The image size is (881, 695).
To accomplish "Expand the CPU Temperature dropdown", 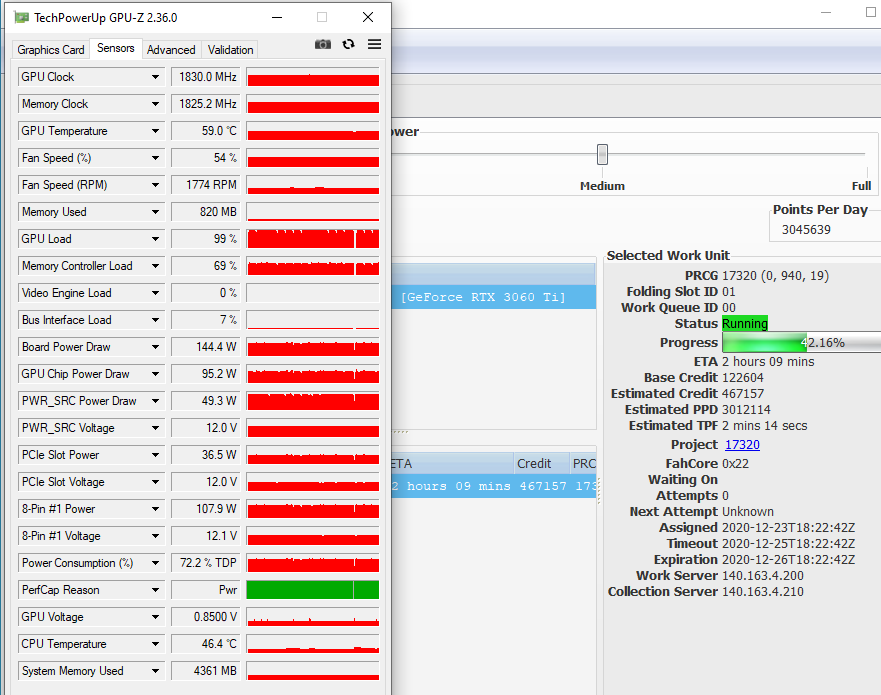I will pyautogui.click(x=156, y=643).
